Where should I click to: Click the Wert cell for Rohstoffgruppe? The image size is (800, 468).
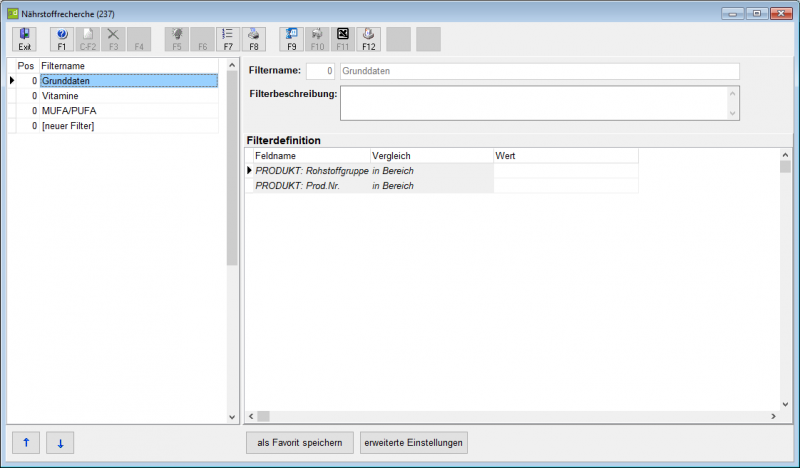click(x=566, y=170)
